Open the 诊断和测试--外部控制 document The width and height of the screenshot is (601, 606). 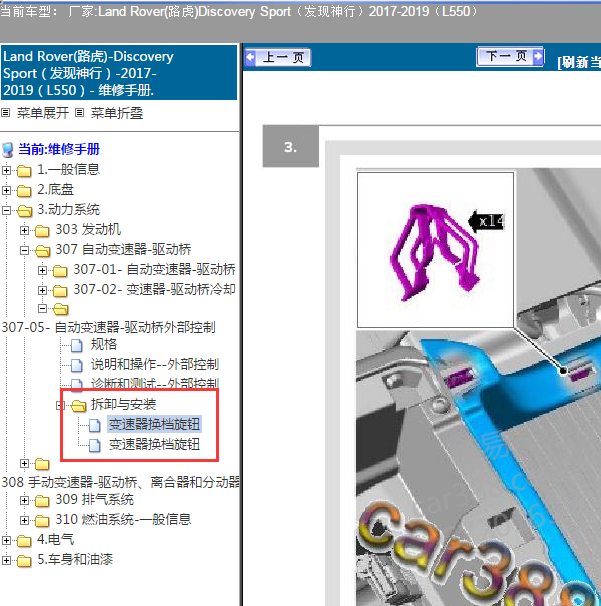pos(155,383)
